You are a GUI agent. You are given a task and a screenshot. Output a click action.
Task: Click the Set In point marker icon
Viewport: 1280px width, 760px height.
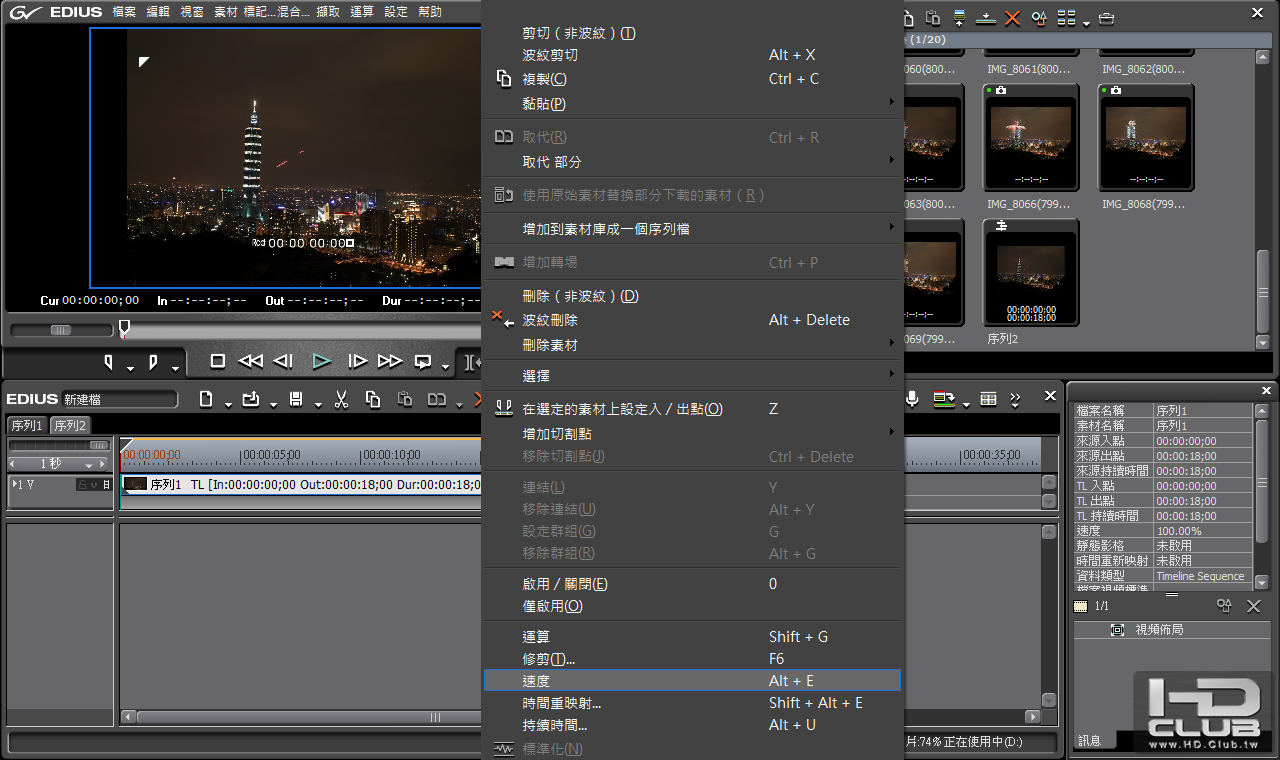pyautogui.click(x=109, y=361)
